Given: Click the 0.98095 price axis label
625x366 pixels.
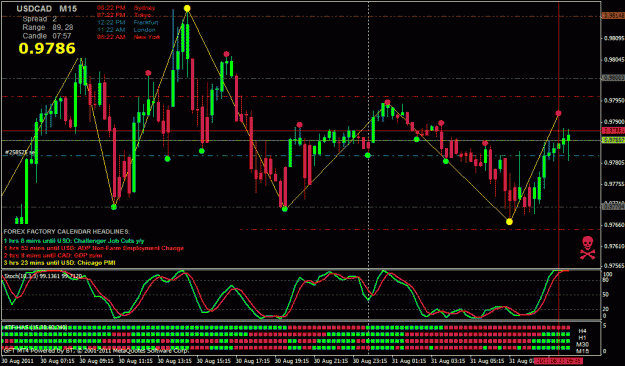Looking at the screenshot, I should click(614, 39).
